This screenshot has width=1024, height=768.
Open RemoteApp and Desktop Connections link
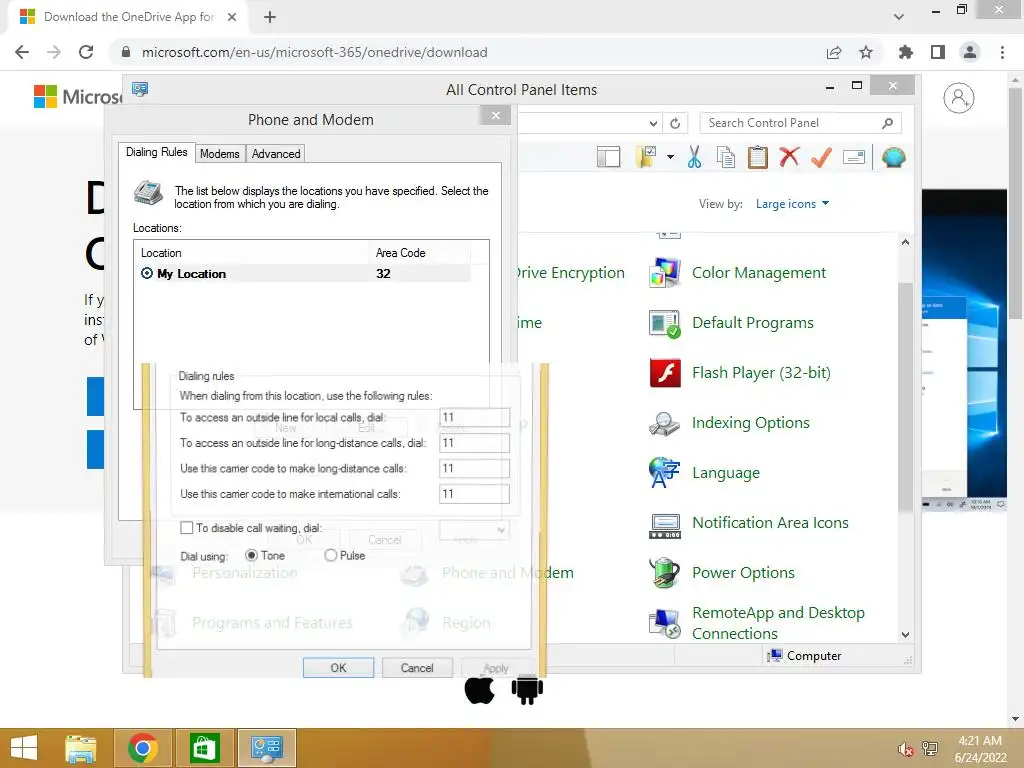point(778,623)
